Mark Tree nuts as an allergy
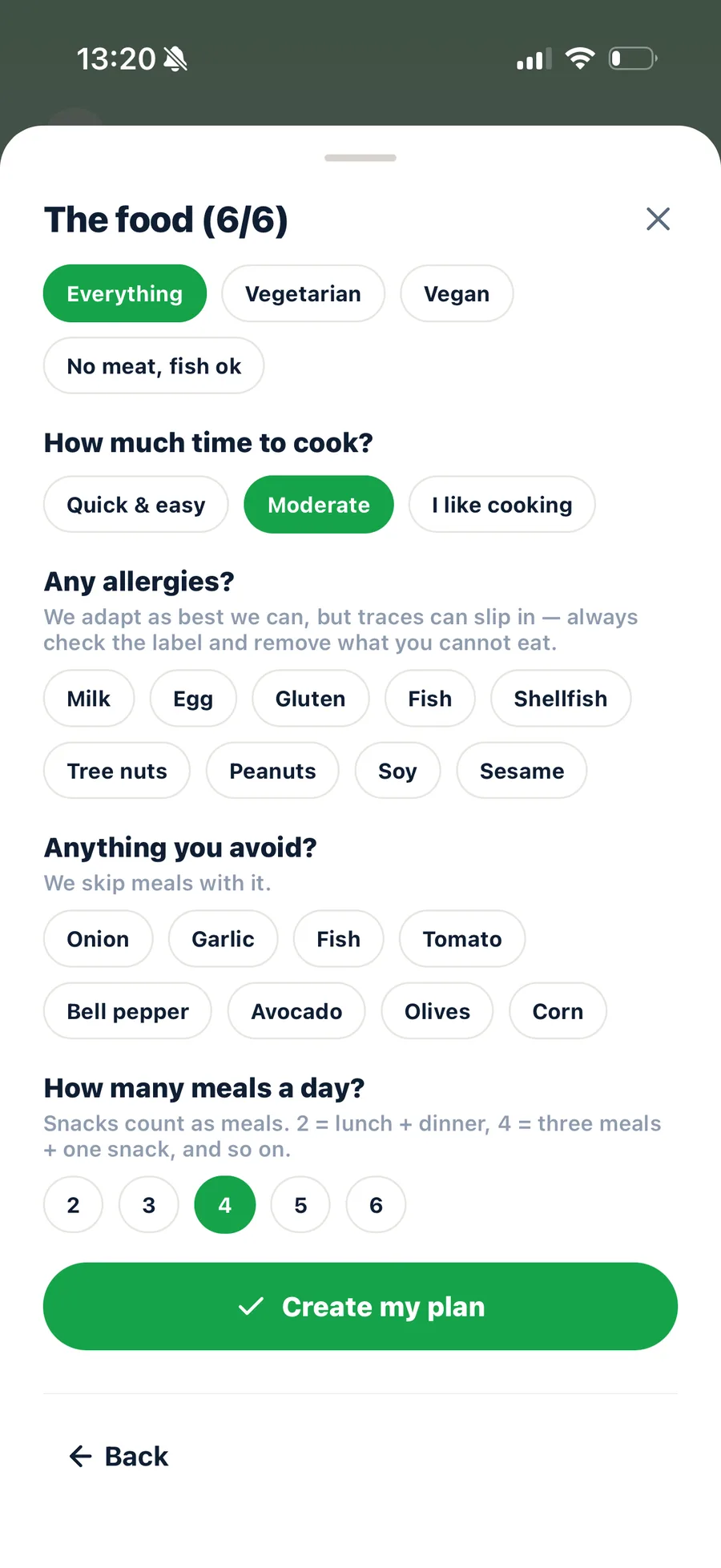Image resolution: width=721 pixels, height=1568 pixels. pyautogui.click(x=117, y=771)
